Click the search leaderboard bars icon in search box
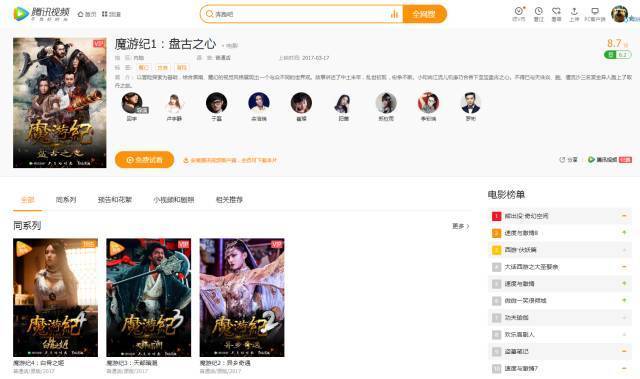This screenshot has width=640, height=379. [394, 14]
